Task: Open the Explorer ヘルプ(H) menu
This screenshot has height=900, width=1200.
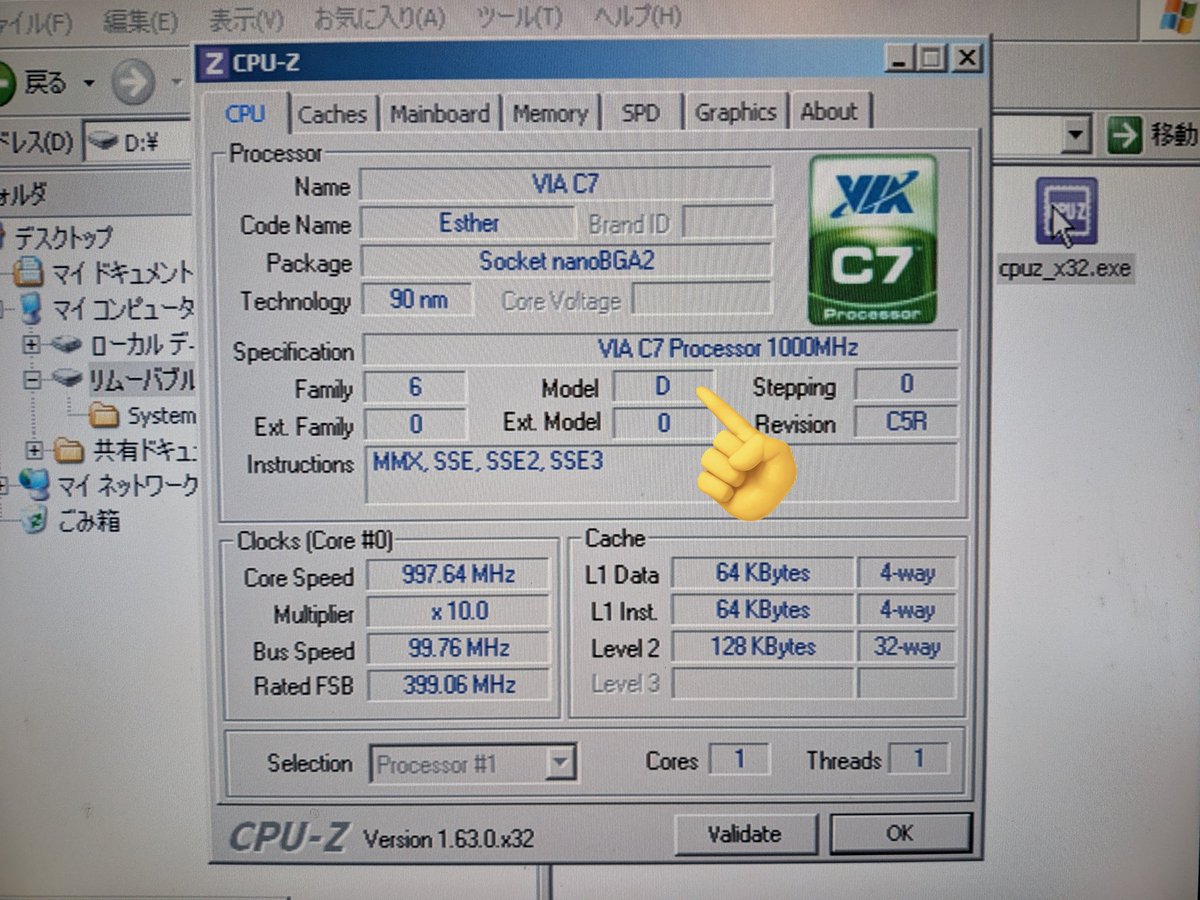Action: coord(637,15)
